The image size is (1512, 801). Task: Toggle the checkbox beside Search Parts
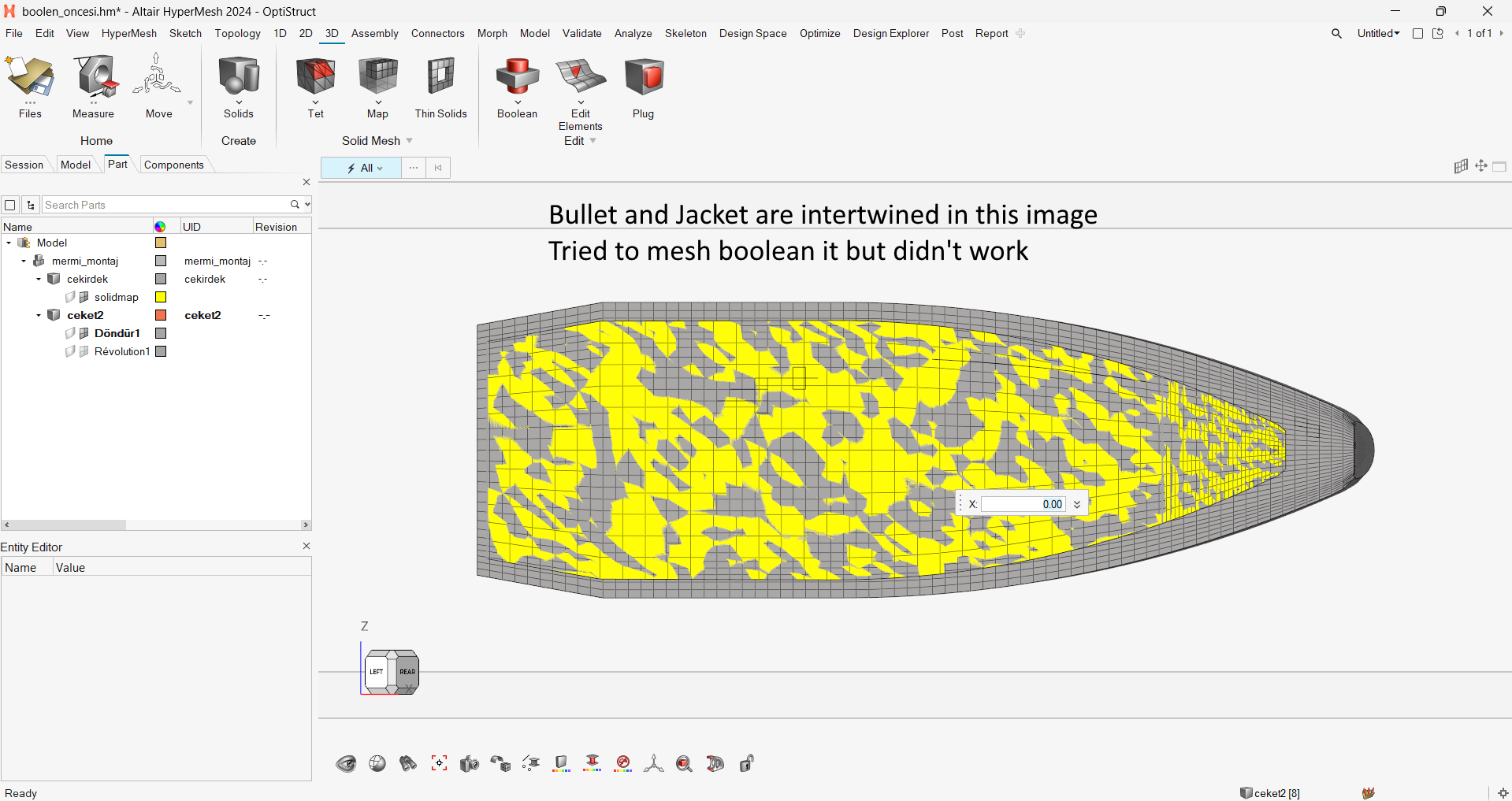point(10,205)
